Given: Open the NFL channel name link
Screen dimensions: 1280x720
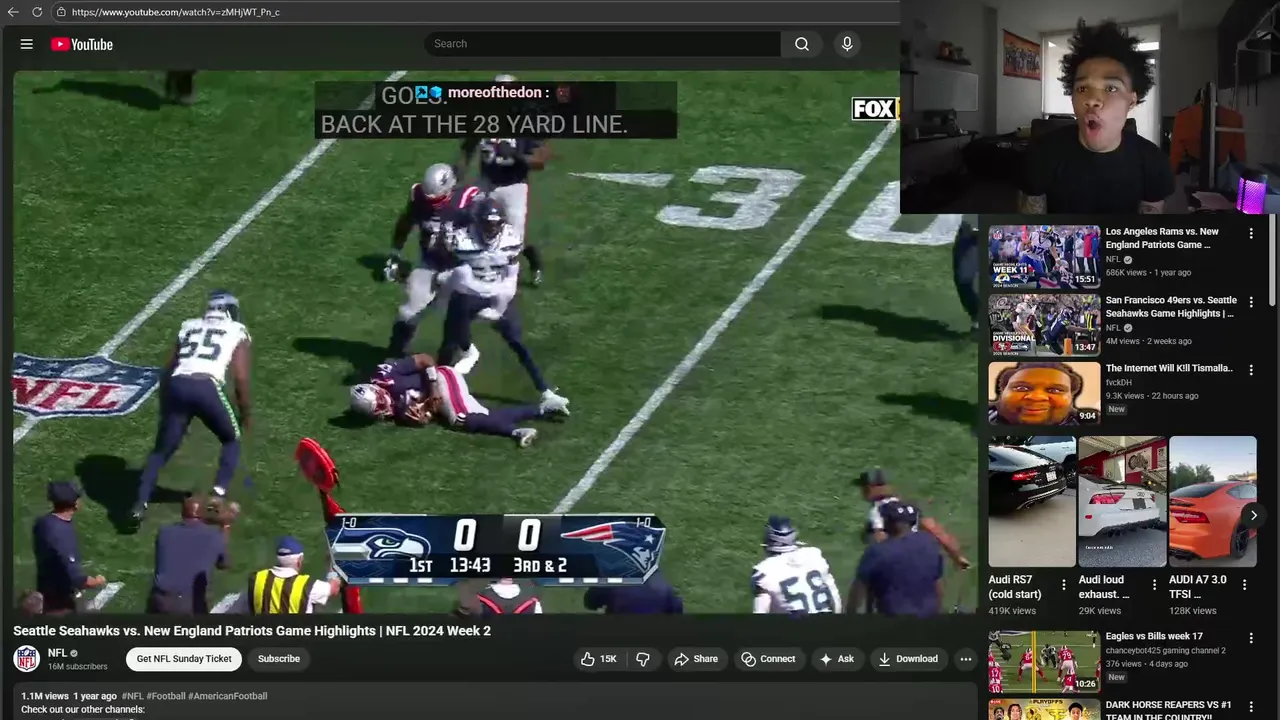Looking at the screenshot, I should 57,653.
